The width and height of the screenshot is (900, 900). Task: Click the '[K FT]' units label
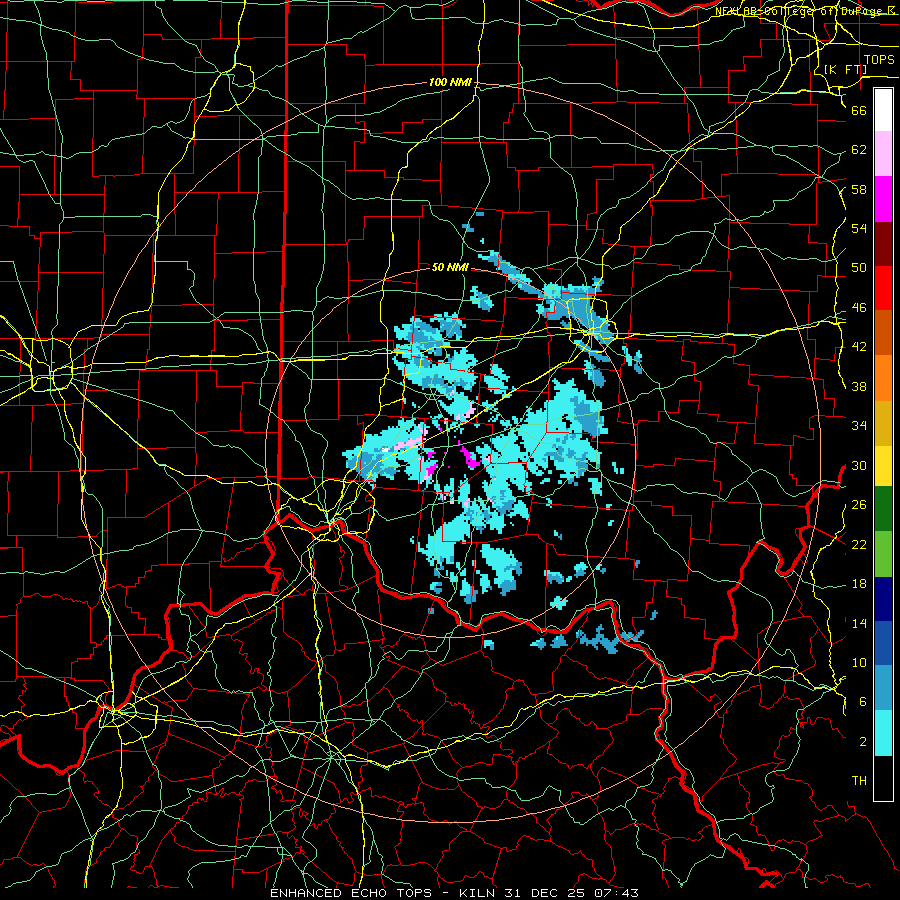[845, 69]
